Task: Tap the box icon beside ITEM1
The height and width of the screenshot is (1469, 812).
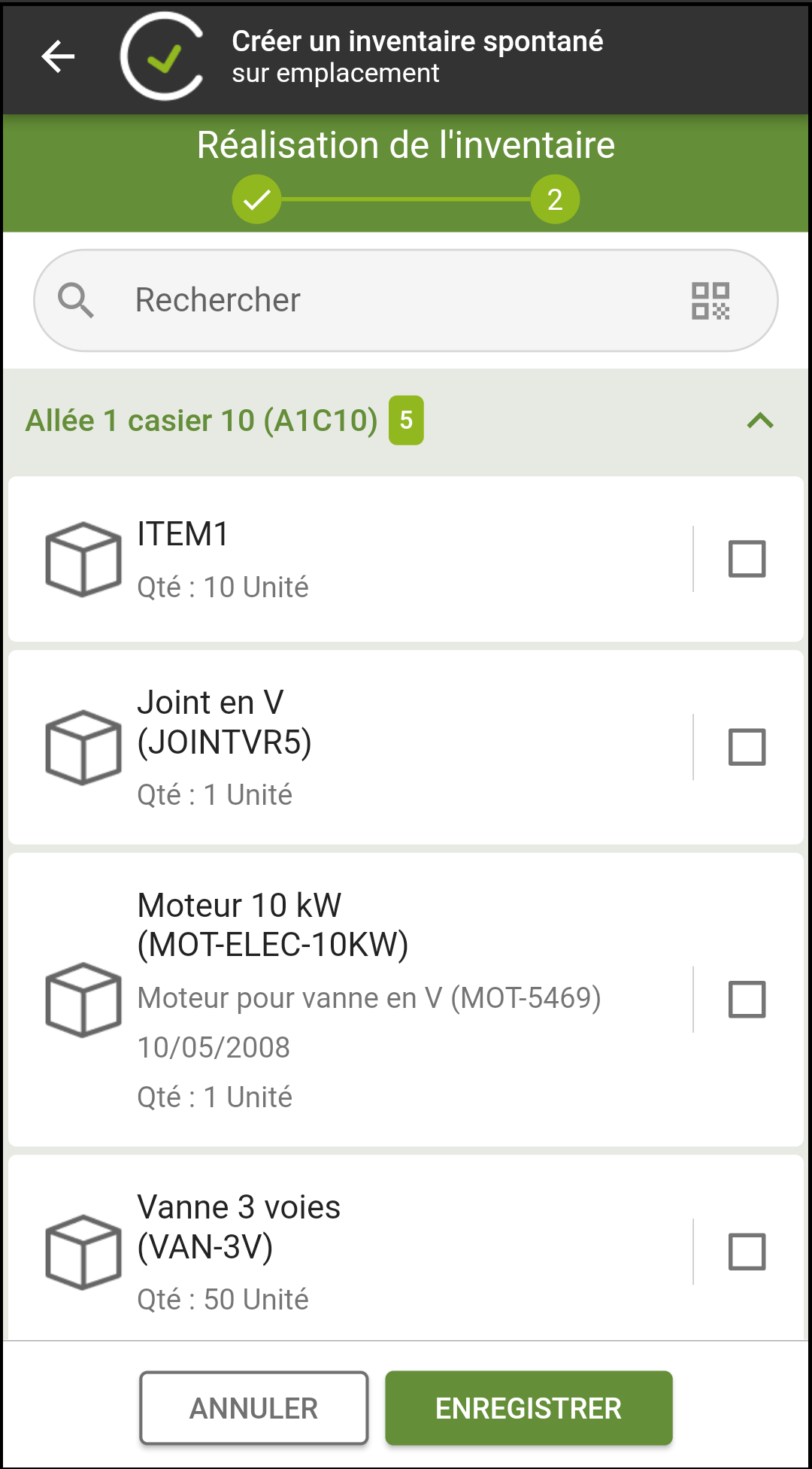Action: [x=83, y=559]
